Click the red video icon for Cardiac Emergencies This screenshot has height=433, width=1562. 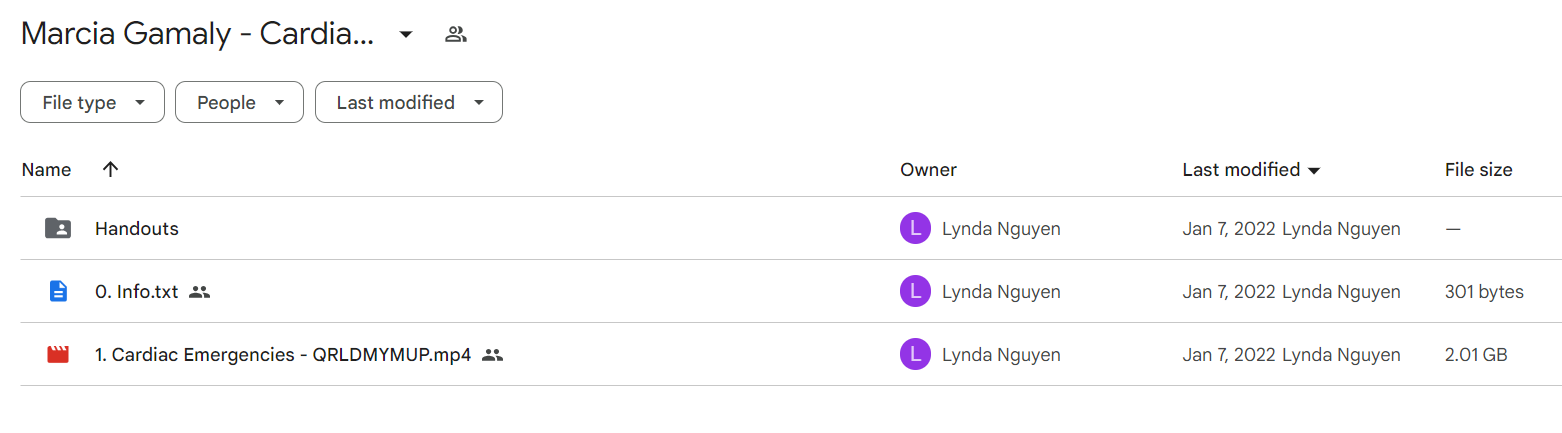coord(58,354)
